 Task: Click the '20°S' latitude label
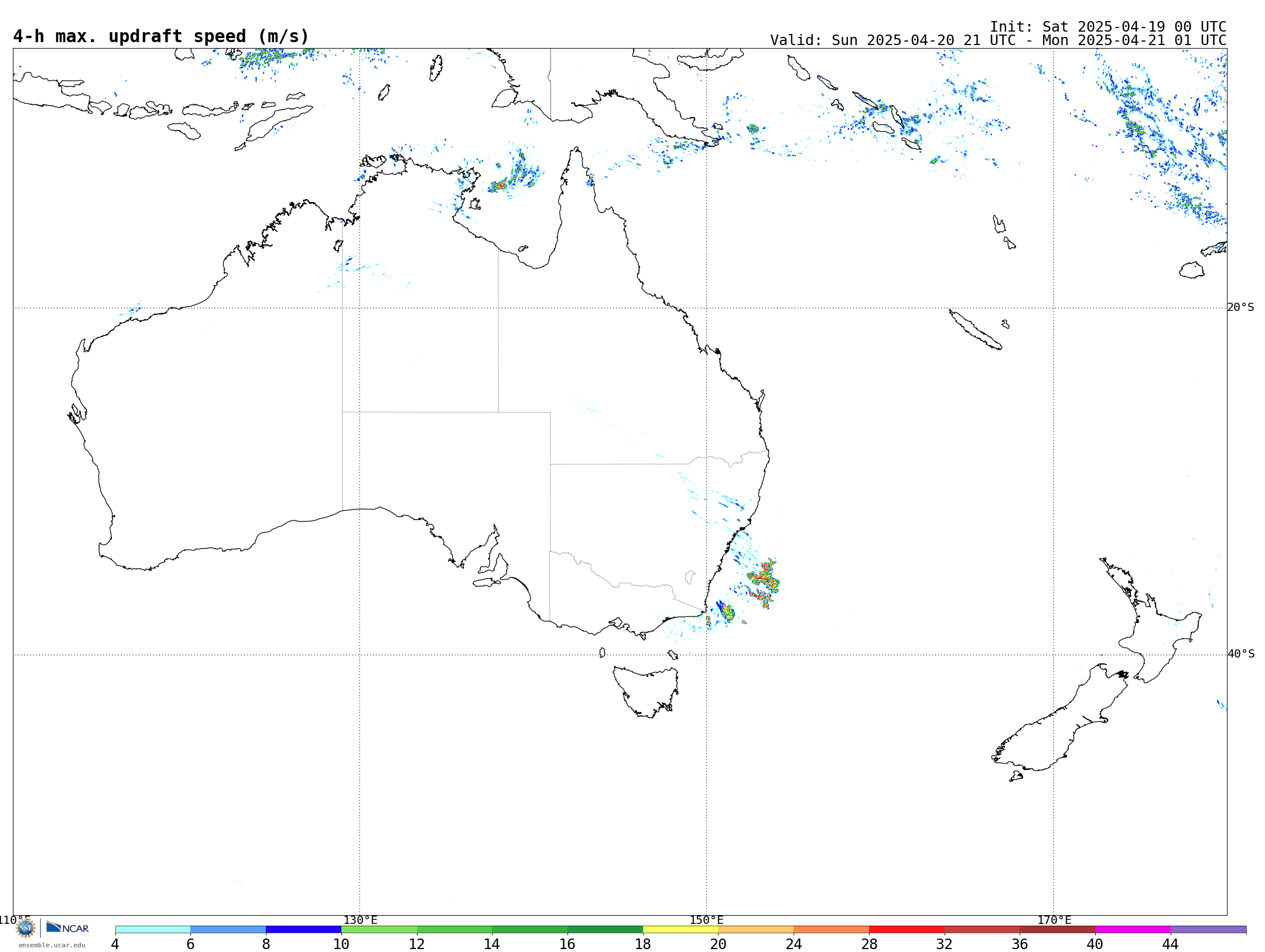coord(1241,307)
